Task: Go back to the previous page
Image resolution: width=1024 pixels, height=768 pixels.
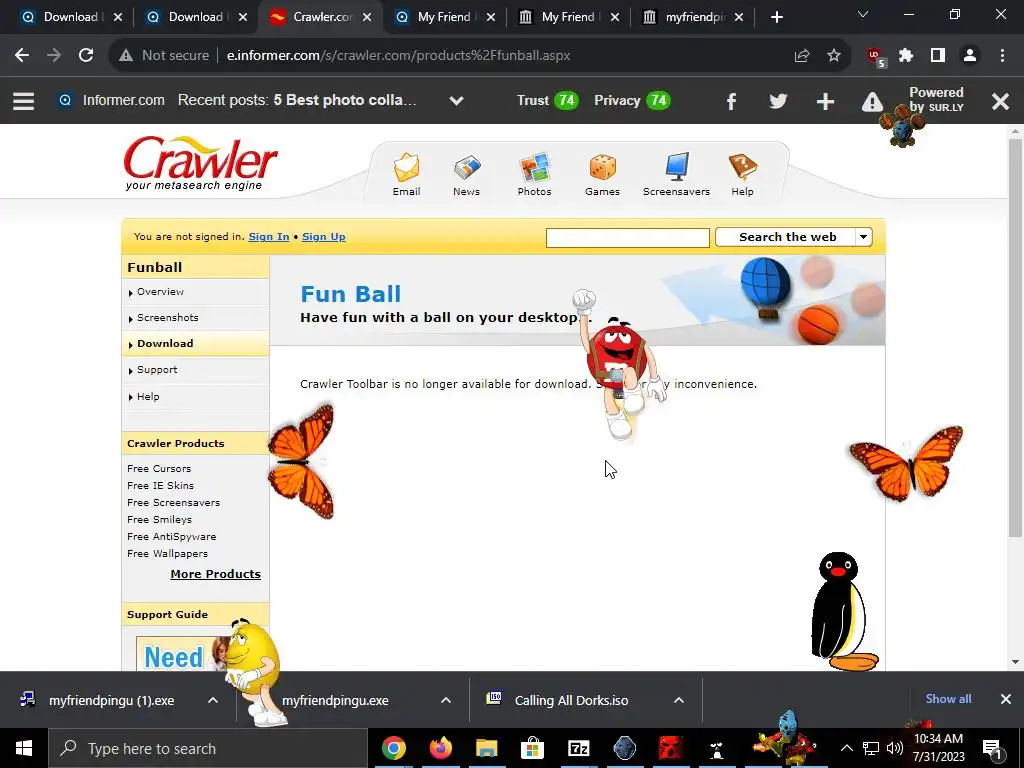Action: [22, 56]
